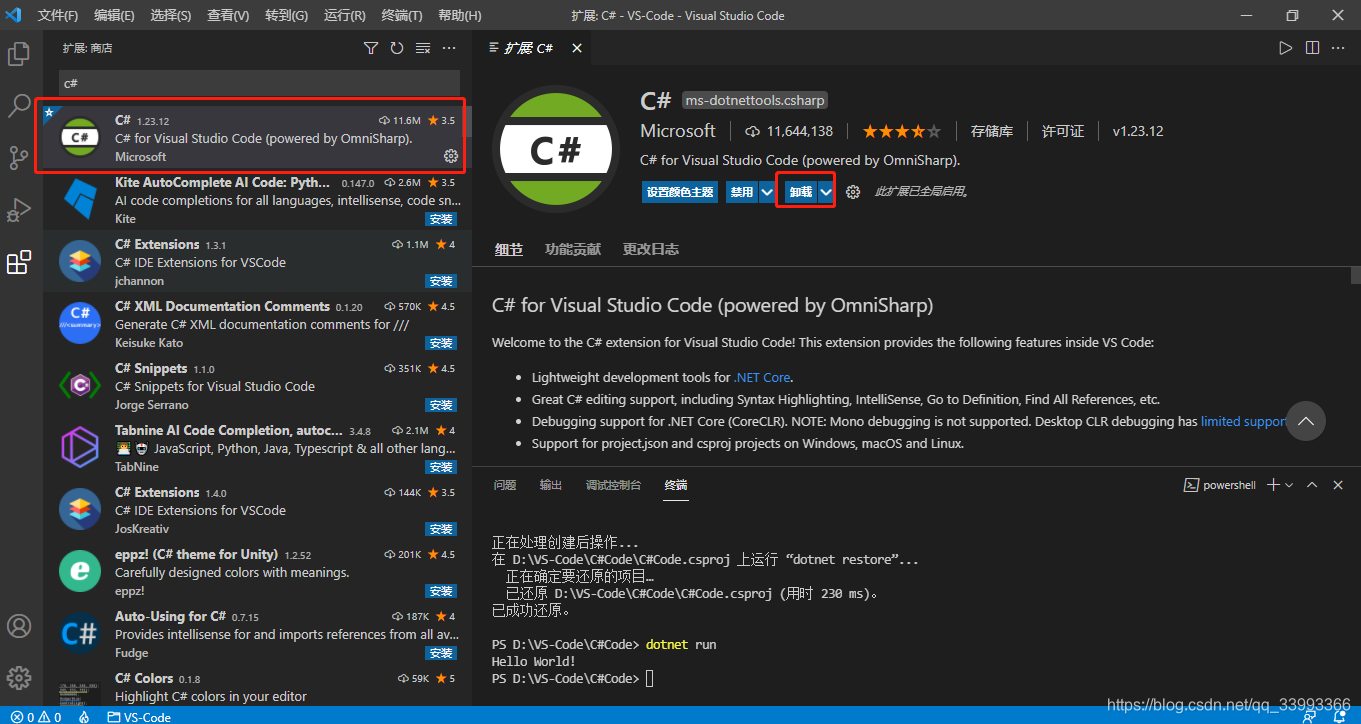The height and width of the screenshot is (724, 1361).
Task: Expand the uninstall button dropdown arrow
Action: coord(826,192)
